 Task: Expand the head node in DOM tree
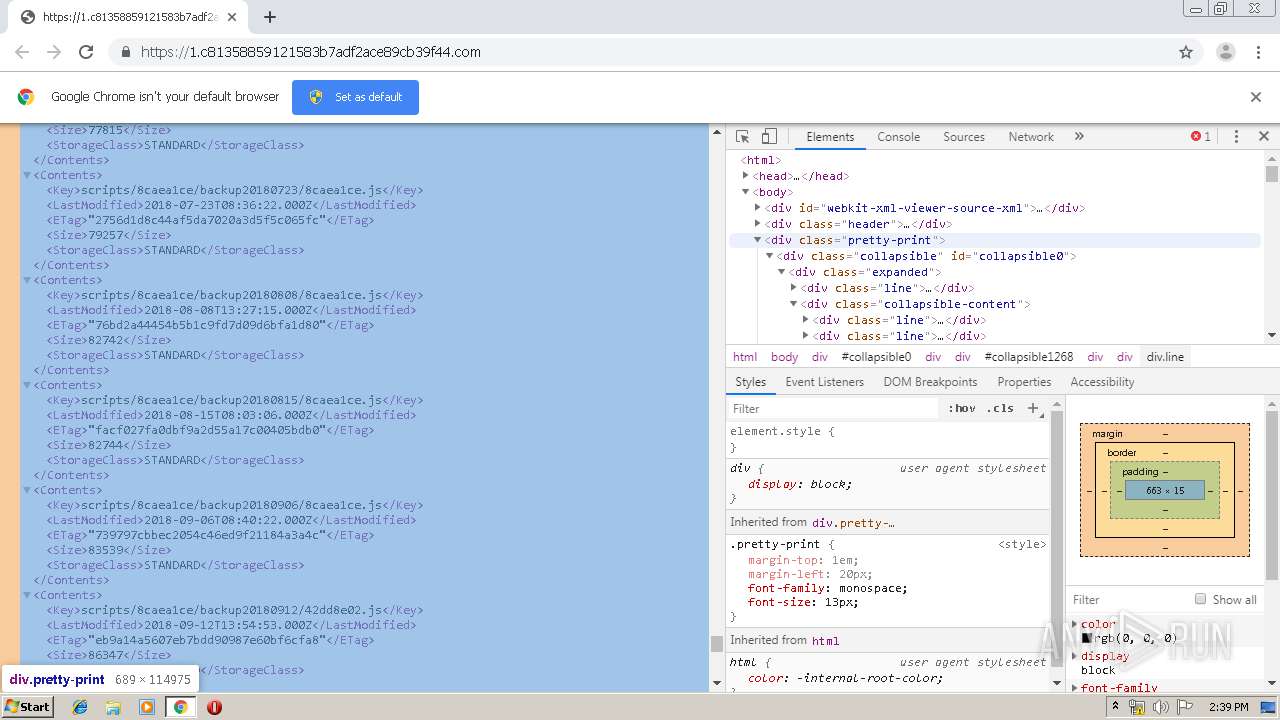(x=745, y=176)
